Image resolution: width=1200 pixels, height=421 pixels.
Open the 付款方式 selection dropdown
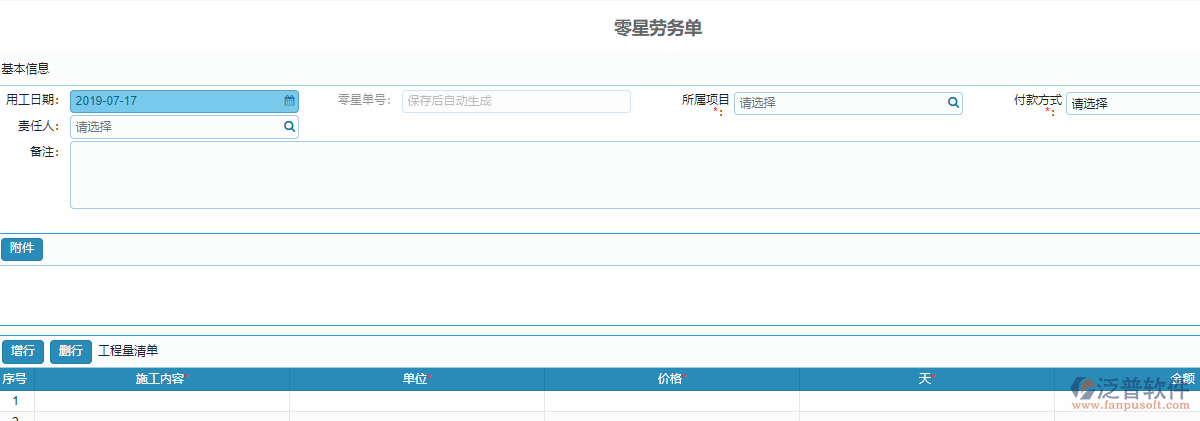click(x=1132, y=104)
